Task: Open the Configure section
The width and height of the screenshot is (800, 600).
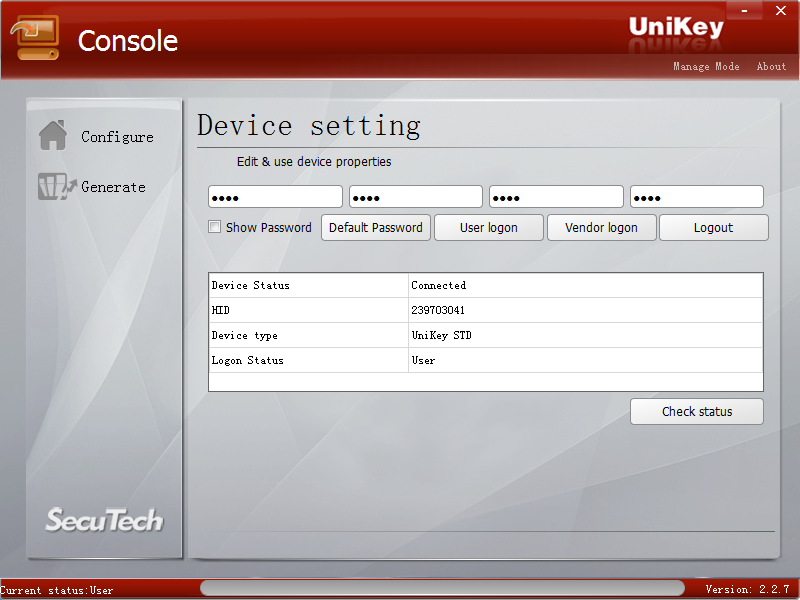Action: point(117,137)
